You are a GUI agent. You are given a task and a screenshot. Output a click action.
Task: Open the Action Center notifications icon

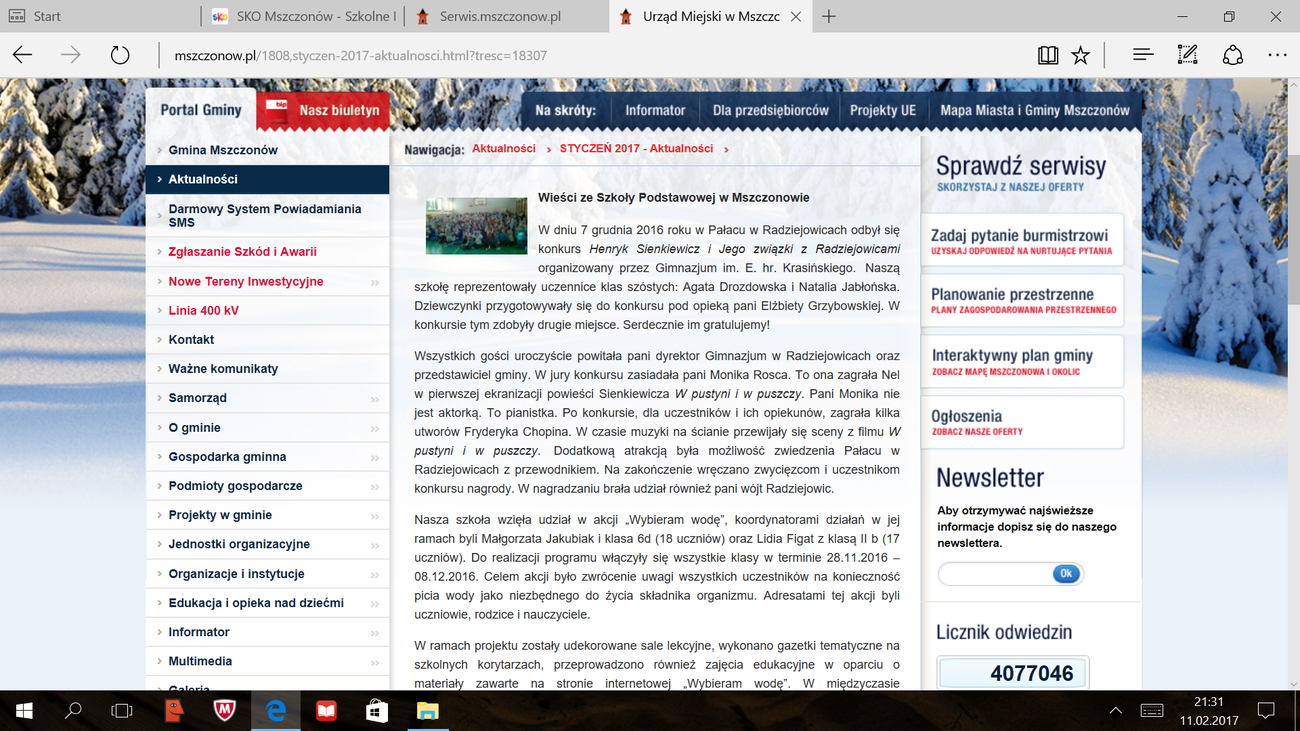tap(1265, 711)
